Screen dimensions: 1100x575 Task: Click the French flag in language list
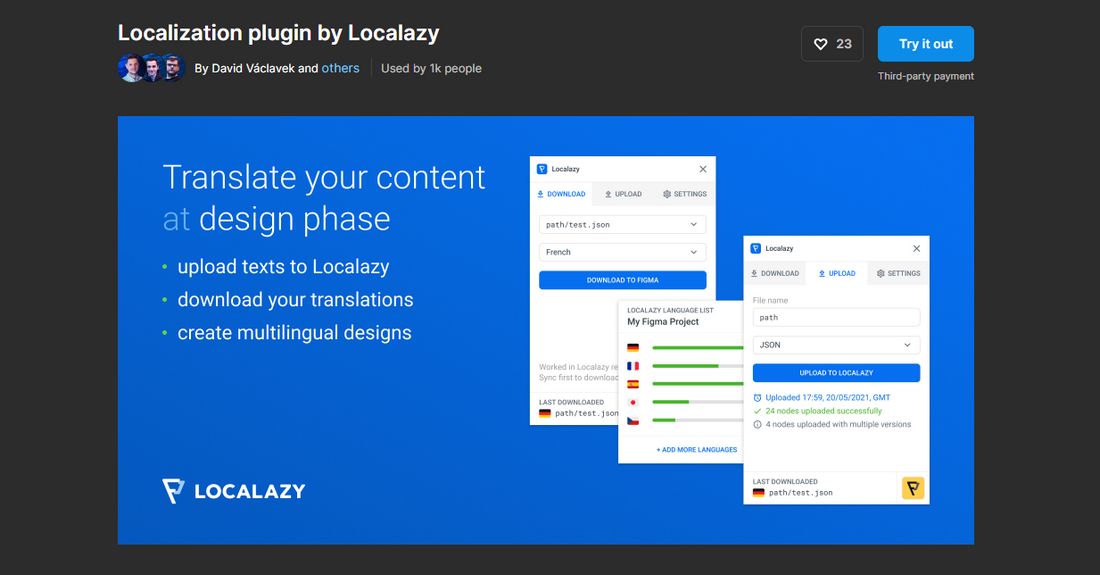click(633, 366)
